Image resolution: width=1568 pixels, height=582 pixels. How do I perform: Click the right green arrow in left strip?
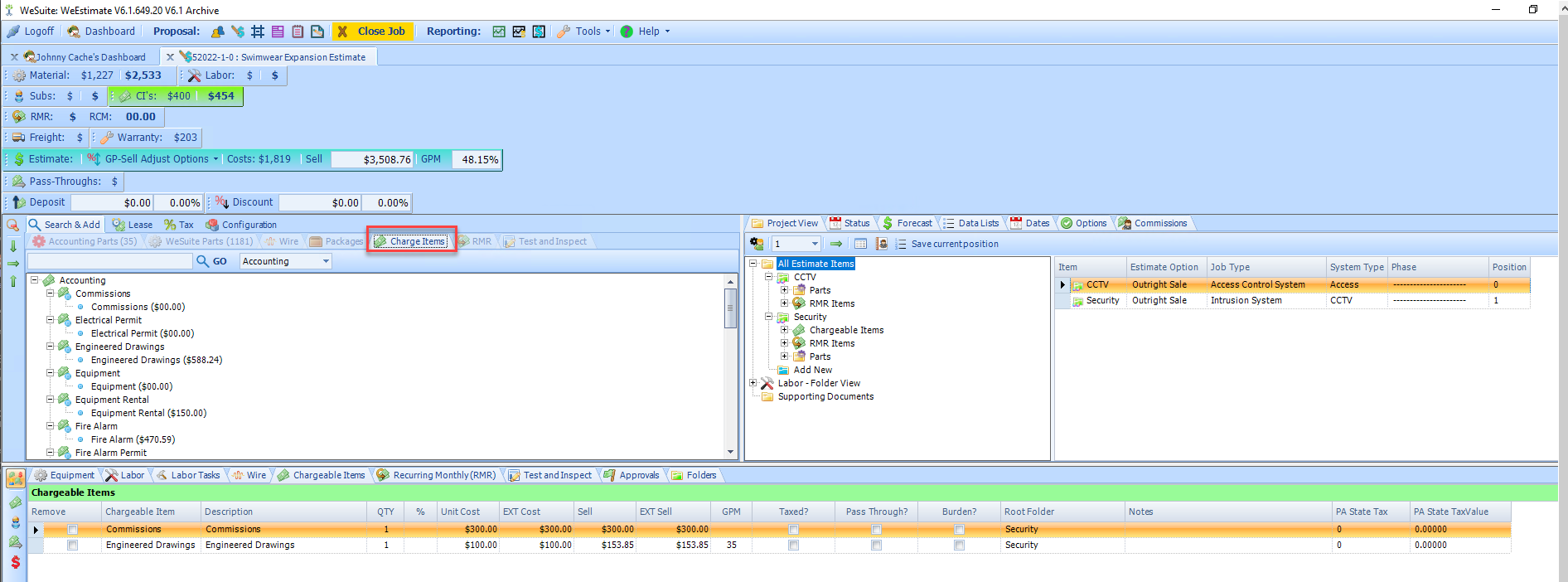[x=13, y=264]
